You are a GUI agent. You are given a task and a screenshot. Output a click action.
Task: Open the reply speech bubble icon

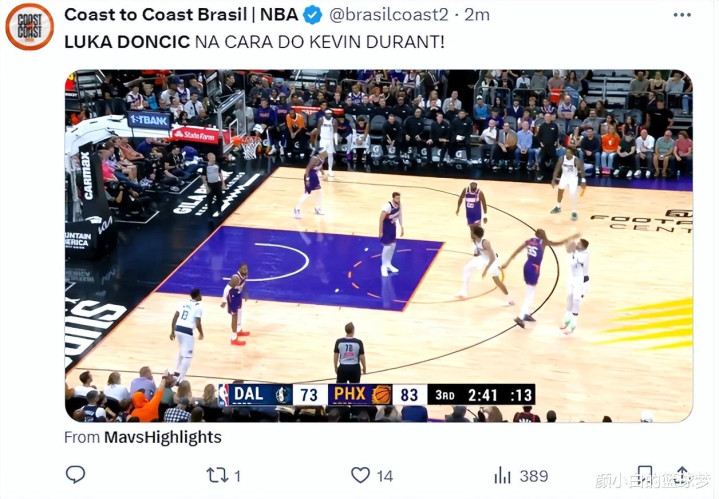[75, 475]
